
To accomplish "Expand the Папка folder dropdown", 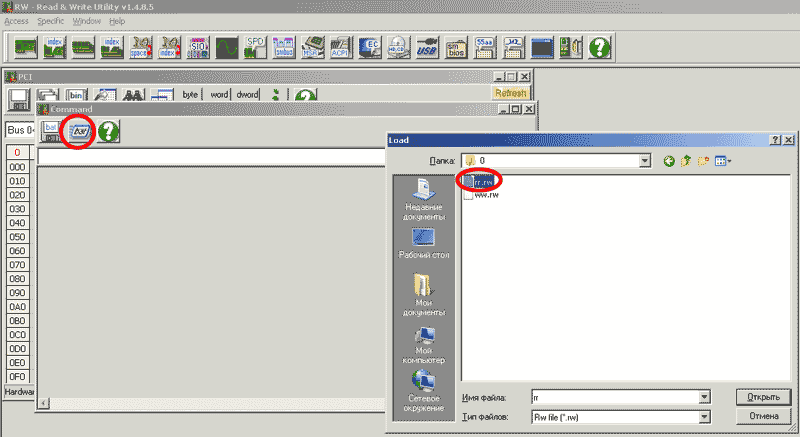I will [x=645, y=160].
